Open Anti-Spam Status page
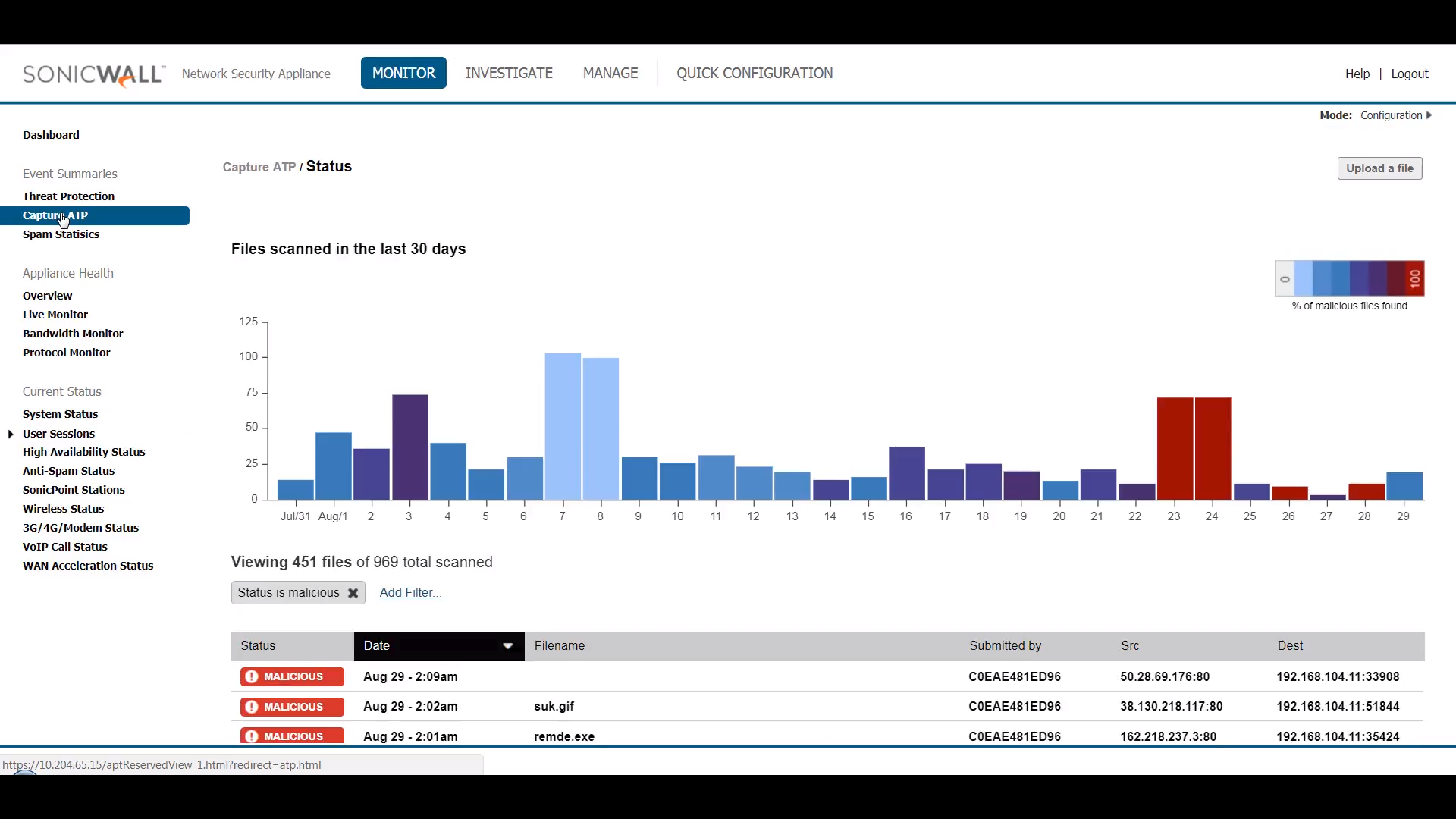The height and width of the screenshot is (819, 1456). pyautogui.click(x=68, y=471)
